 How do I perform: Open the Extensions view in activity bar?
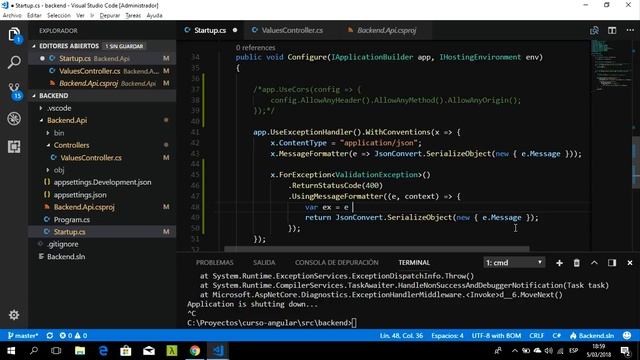click(14, 147)
